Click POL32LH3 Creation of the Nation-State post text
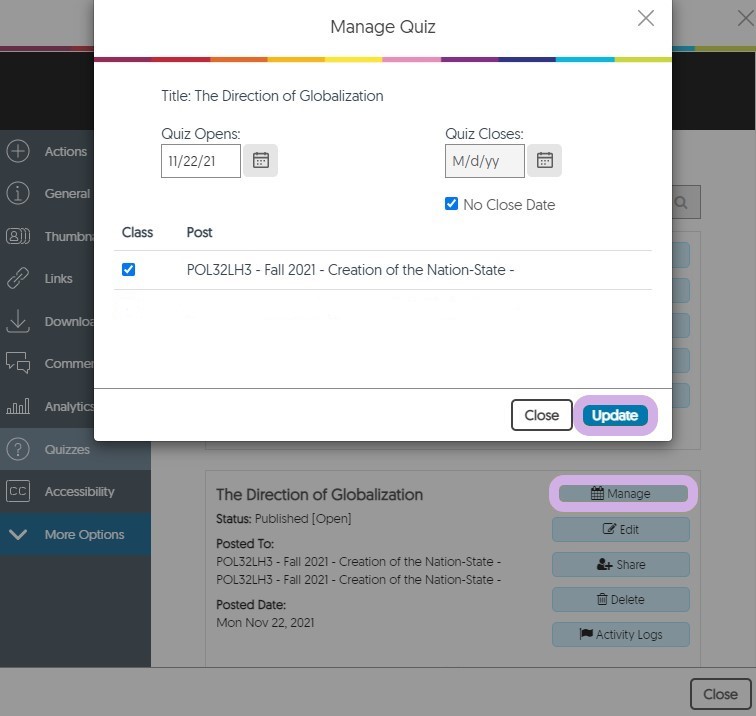 point(350,270)
